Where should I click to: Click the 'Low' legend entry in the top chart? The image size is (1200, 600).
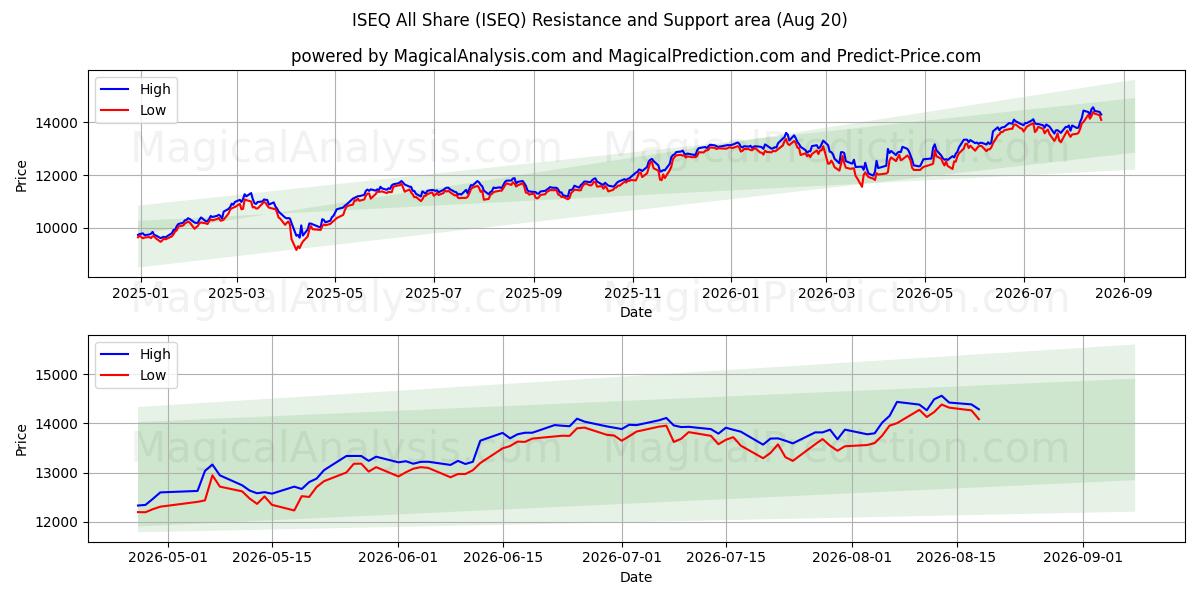(153, 110)
